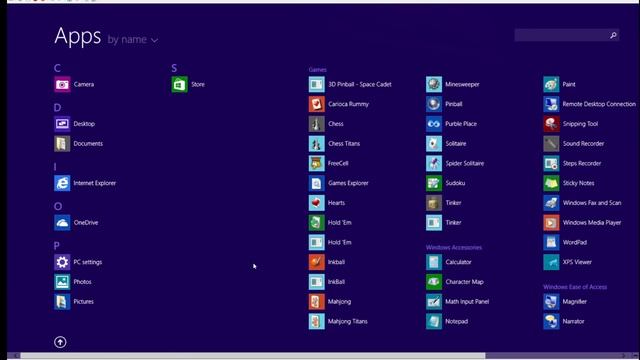This screenshot has width=640, height=360.
Task: Select the 'XPS Viewer' label
Action: click(x=577, y=262)
